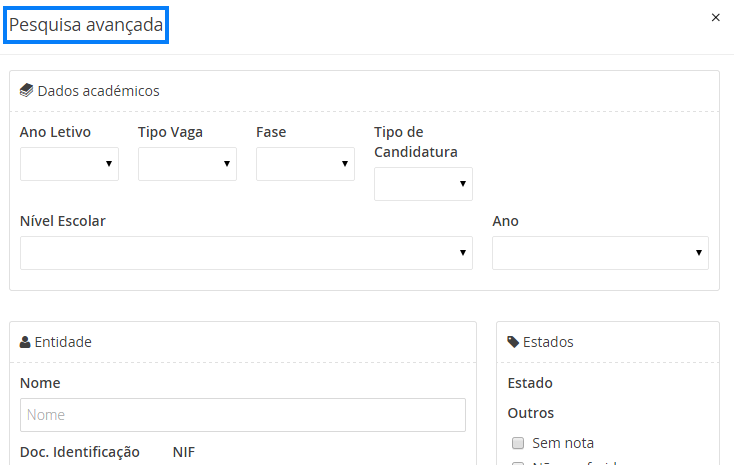The width and height of the screenshot is (734, 465).
Task: Click the Doc. Identificação label
Action: (x=80, y=452)
